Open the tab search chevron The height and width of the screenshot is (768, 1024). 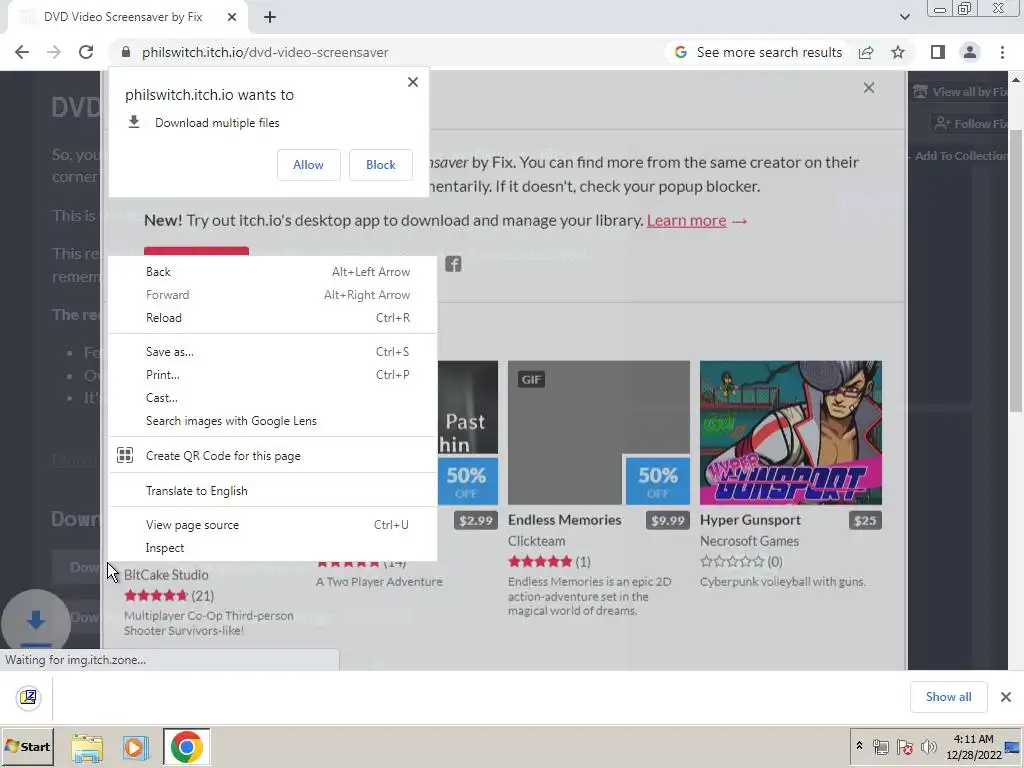(x=904, y=17)
